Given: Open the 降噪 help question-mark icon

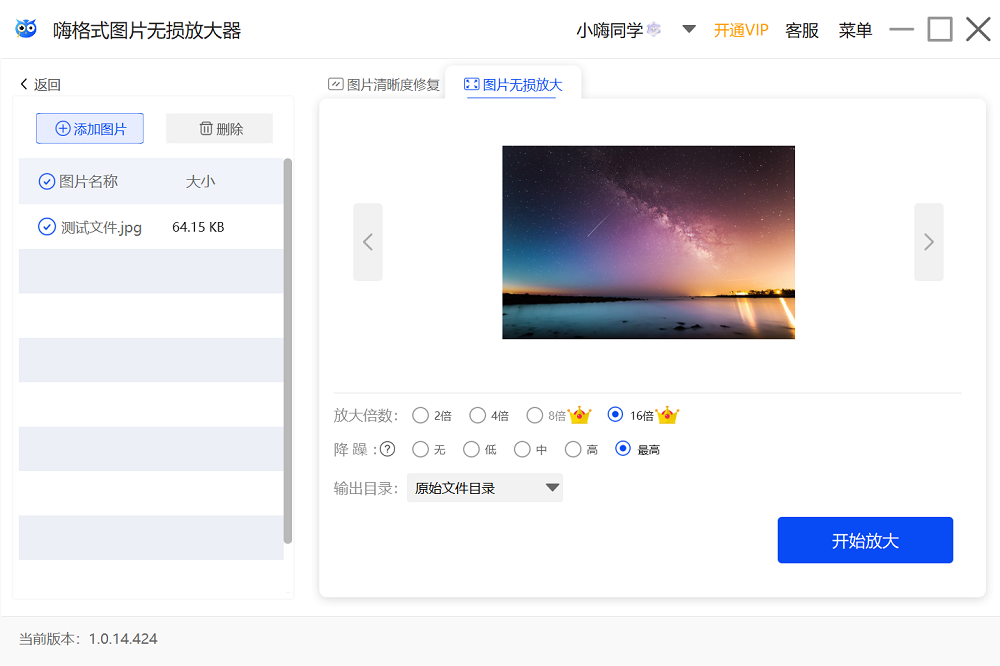Looking at the screenshot, I should pyautogui.click(x=388, y=449).
